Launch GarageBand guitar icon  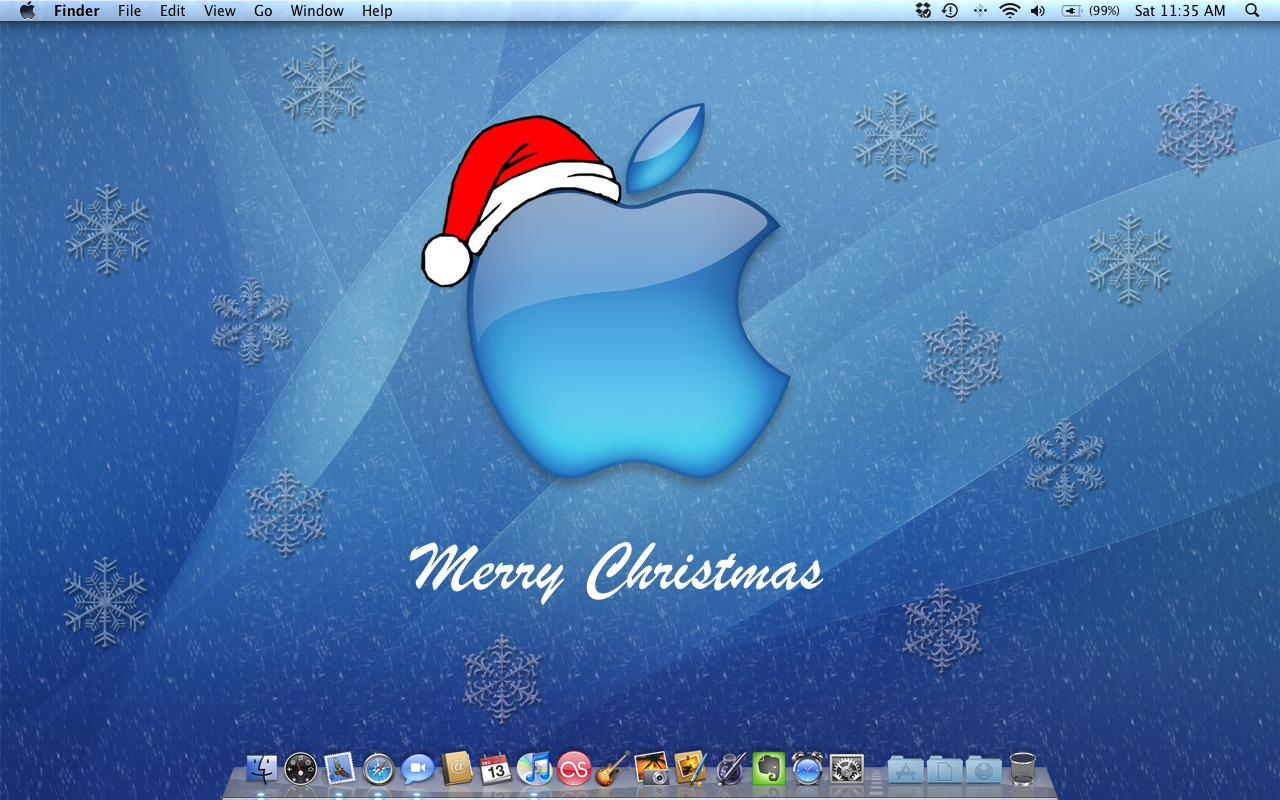(x=613, y=768)
